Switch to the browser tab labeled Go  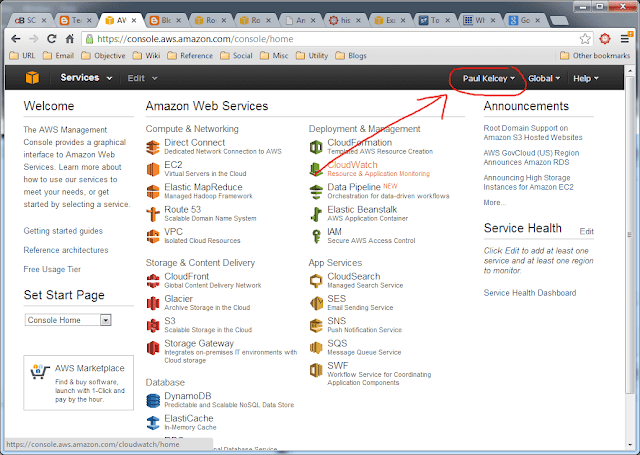(526, 20)
